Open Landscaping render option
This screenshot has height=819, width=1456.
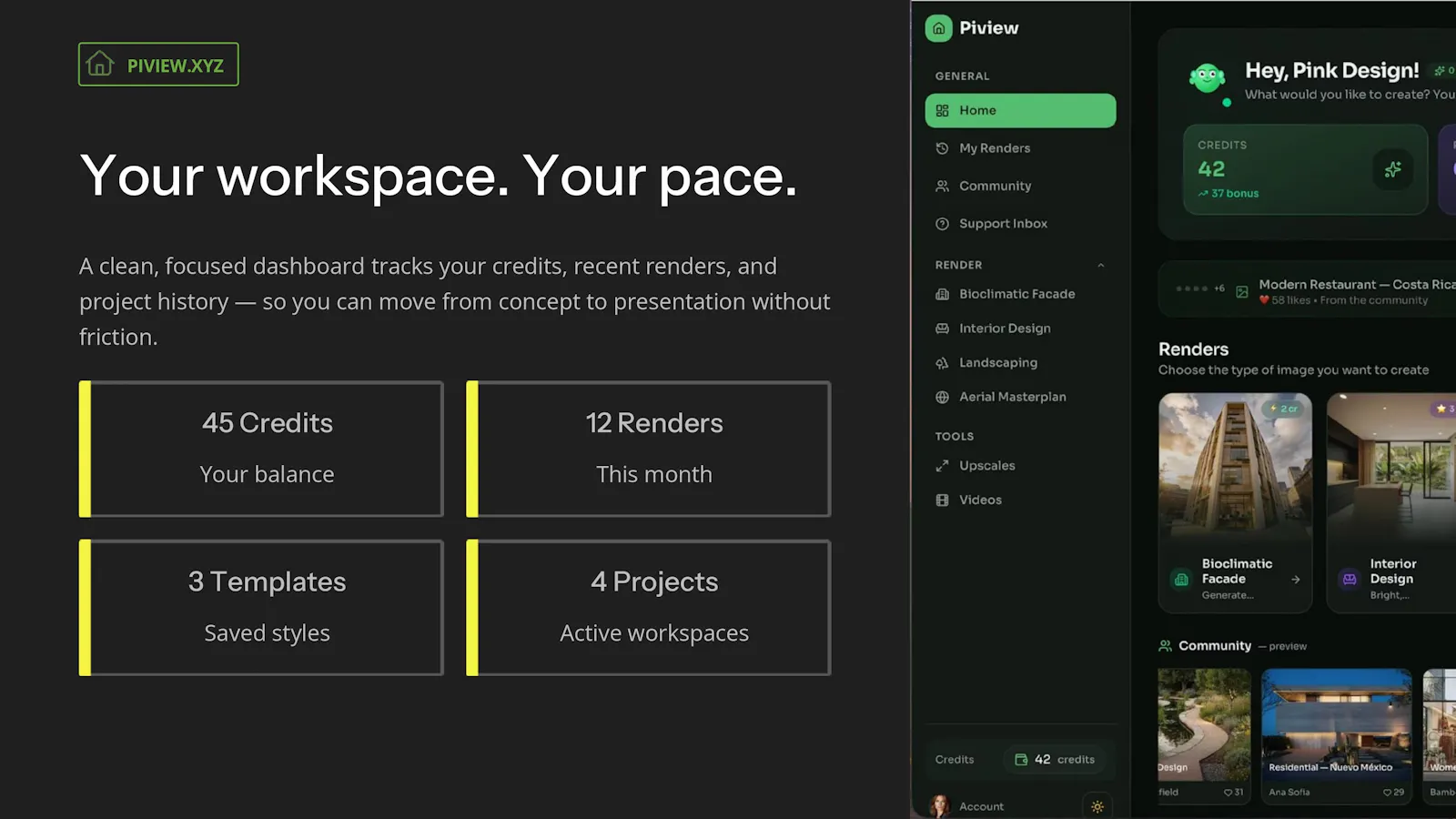click(x=1020, y=362)
